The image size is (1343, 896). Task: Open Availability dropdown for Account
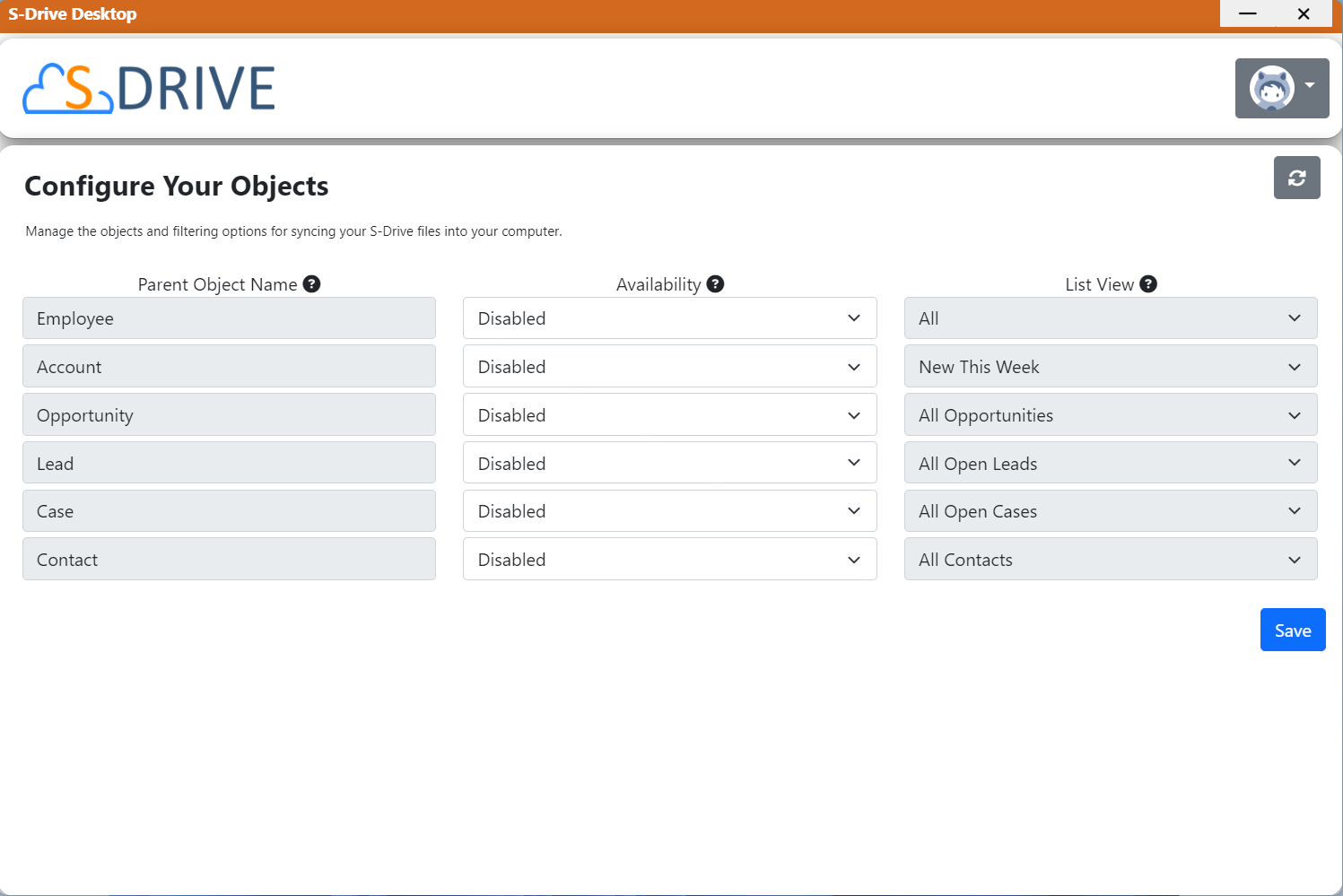pos(669,367)
